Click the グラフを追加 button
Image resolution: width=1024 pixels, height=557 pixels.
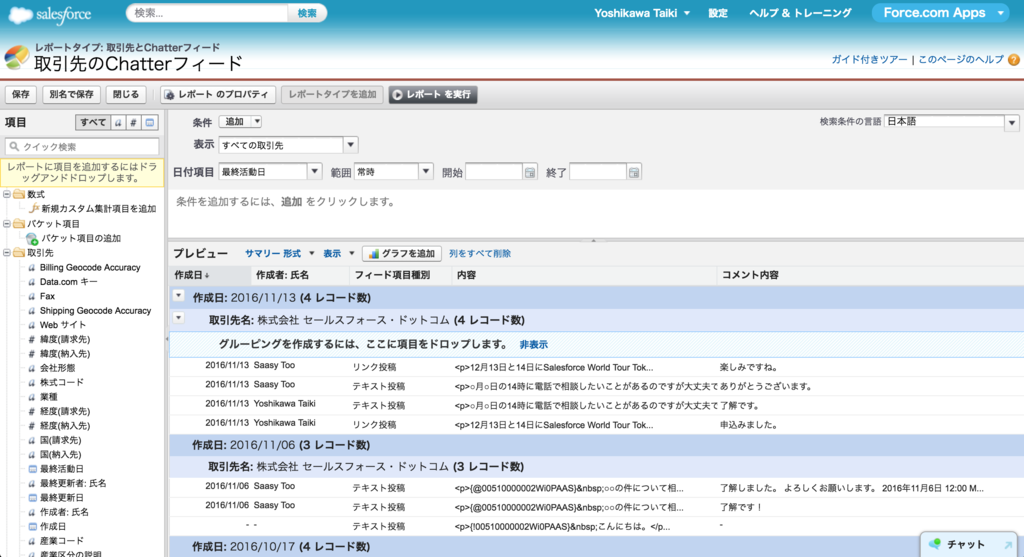pyautogui.click(x=402, y=253)
